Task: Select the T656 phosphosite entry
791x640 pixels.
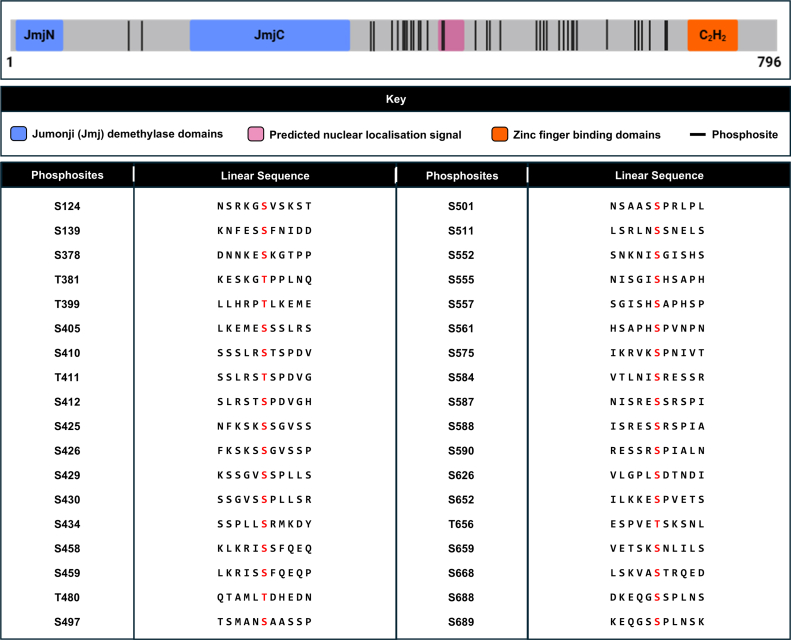Action: [461, 525]
